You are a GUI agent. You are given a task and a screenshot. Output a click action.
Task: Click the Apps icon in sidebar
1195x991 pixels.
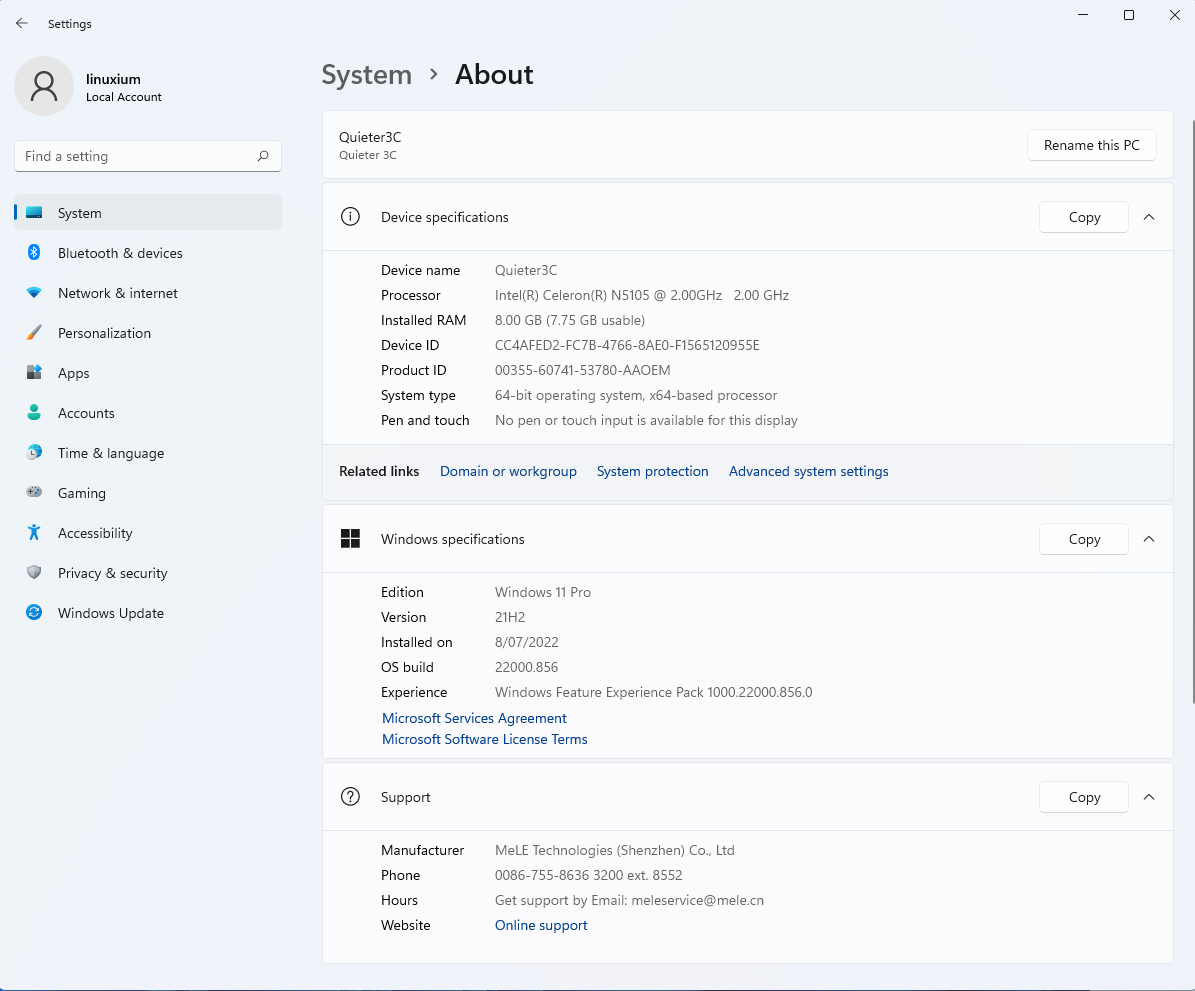pos(34,372)
